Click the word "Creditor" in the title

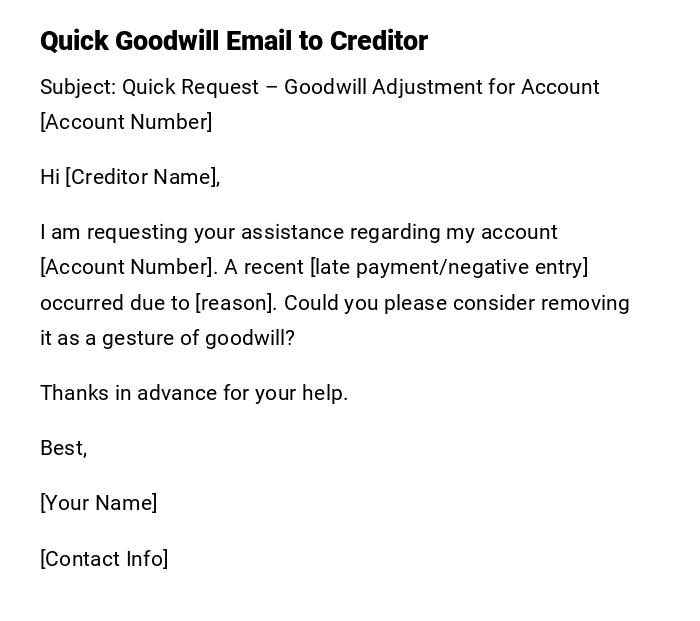pos(378,41)
